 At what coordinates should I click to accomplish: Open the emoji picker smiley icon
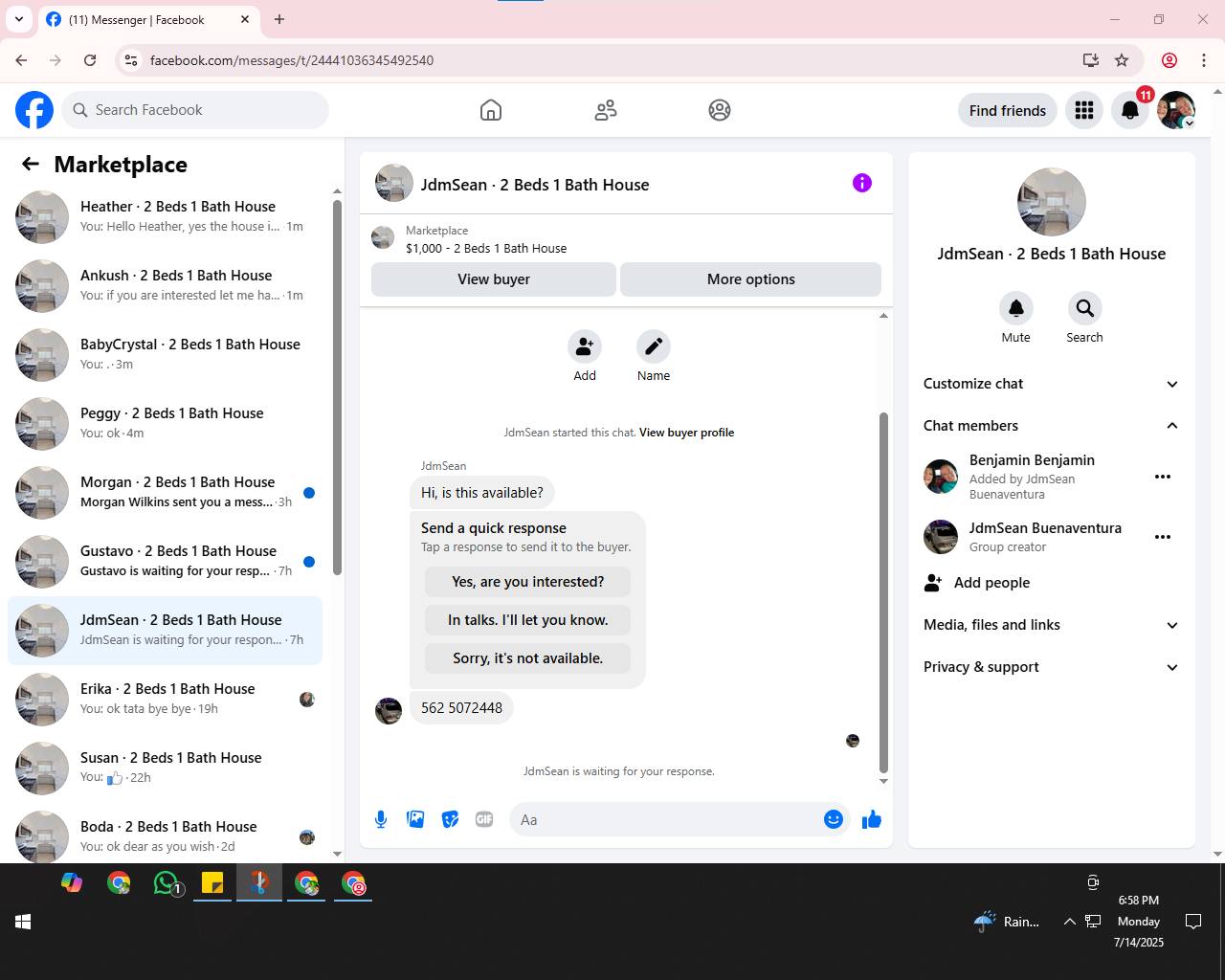834,819
